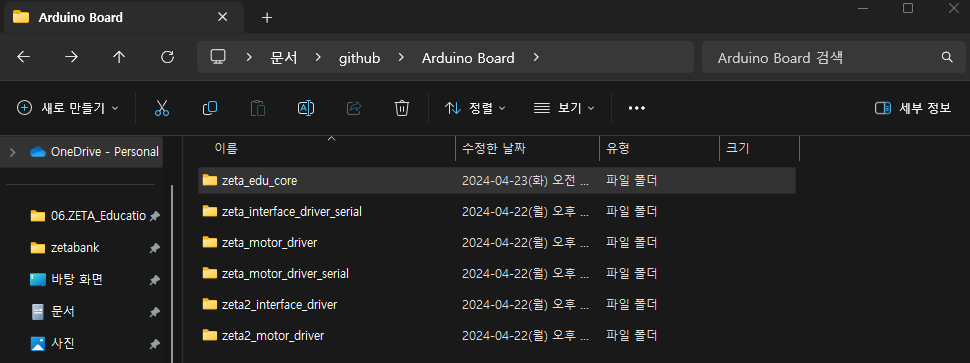The height and width of the screenshot is (363, 970).
Task: Click the Share icon in toolbar
Action: pyautogui.click(x=354, y=108)
